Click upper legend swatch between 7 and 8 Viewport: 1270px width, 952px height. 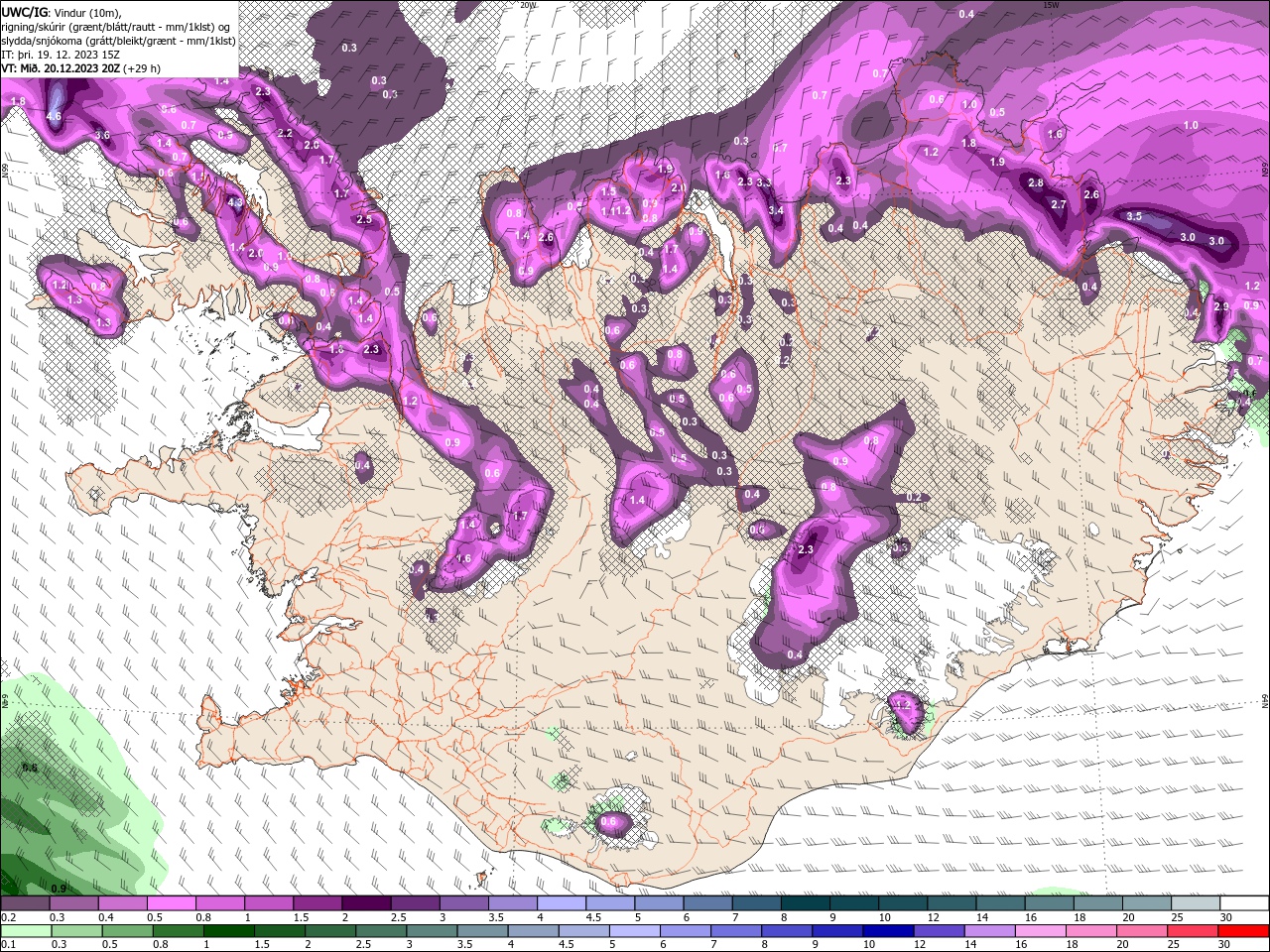(757, 902)
